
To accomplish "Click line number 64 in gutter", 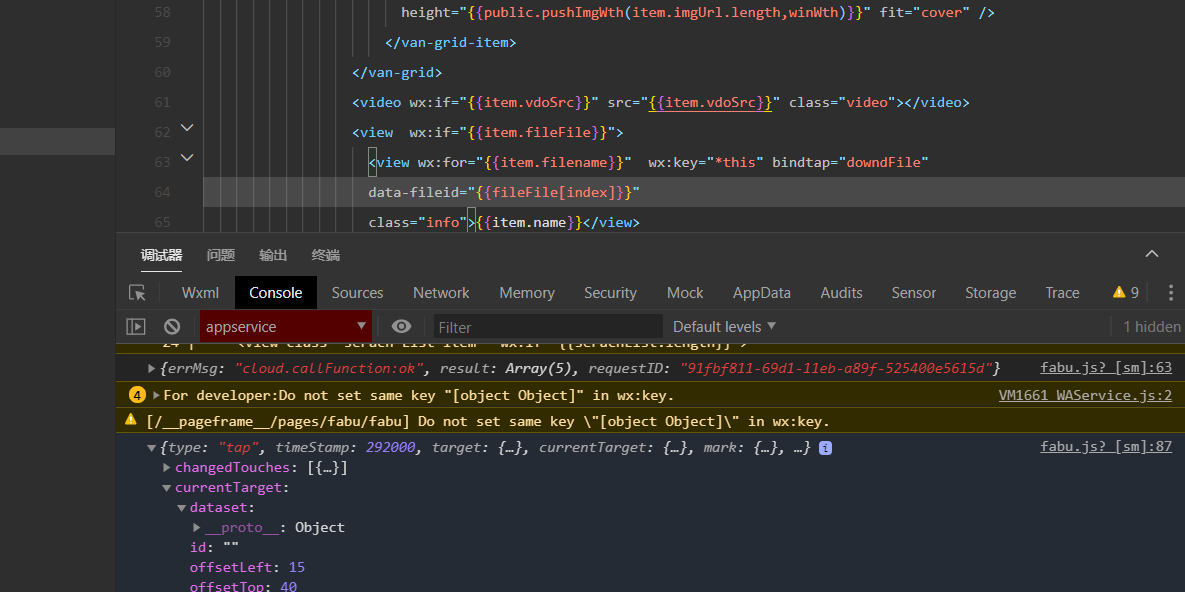I will [x=162, y=192].
